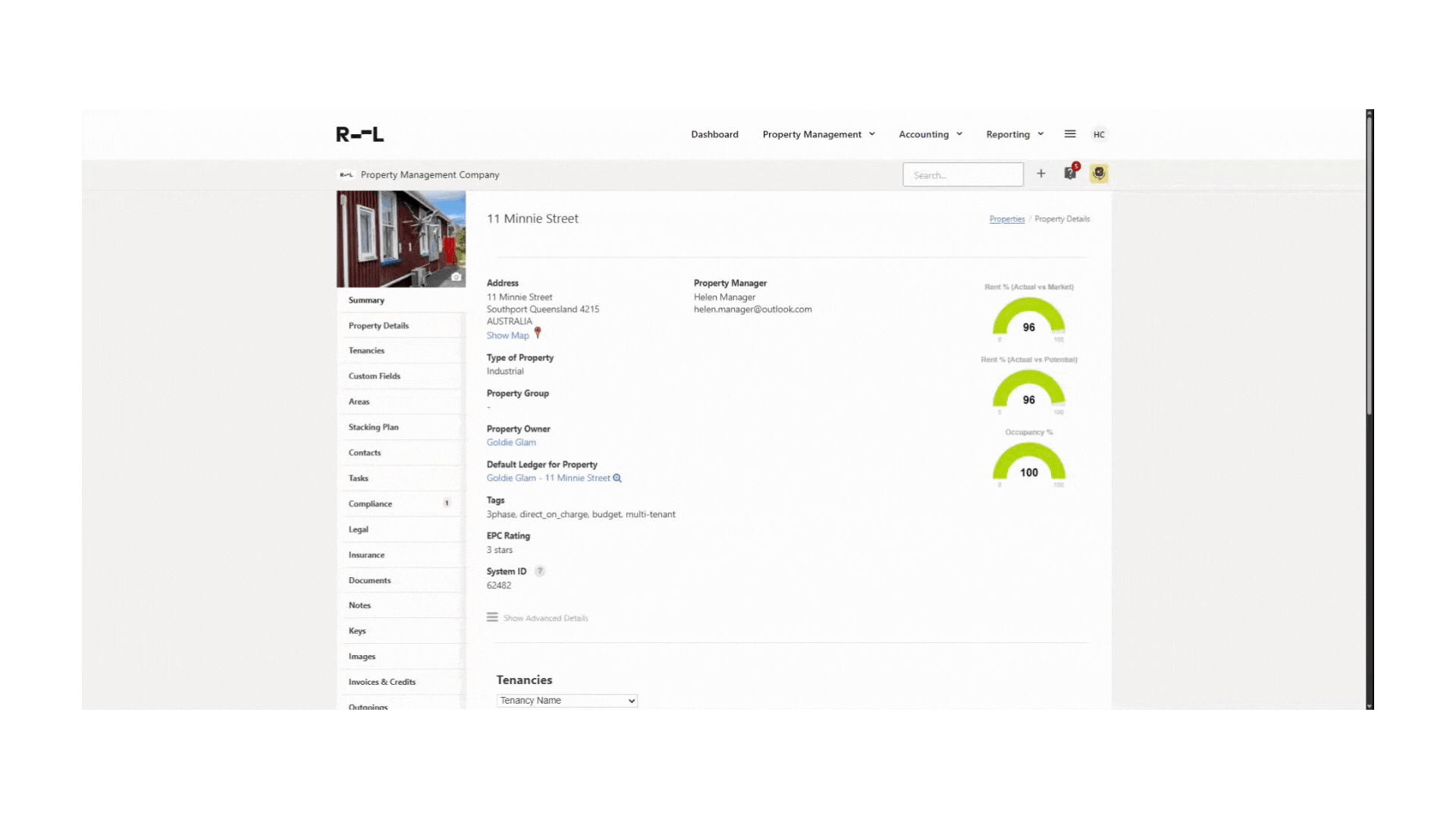
Task: Click the magnifier icon beside Goldie Glam ledger
Action: [617, 478]
